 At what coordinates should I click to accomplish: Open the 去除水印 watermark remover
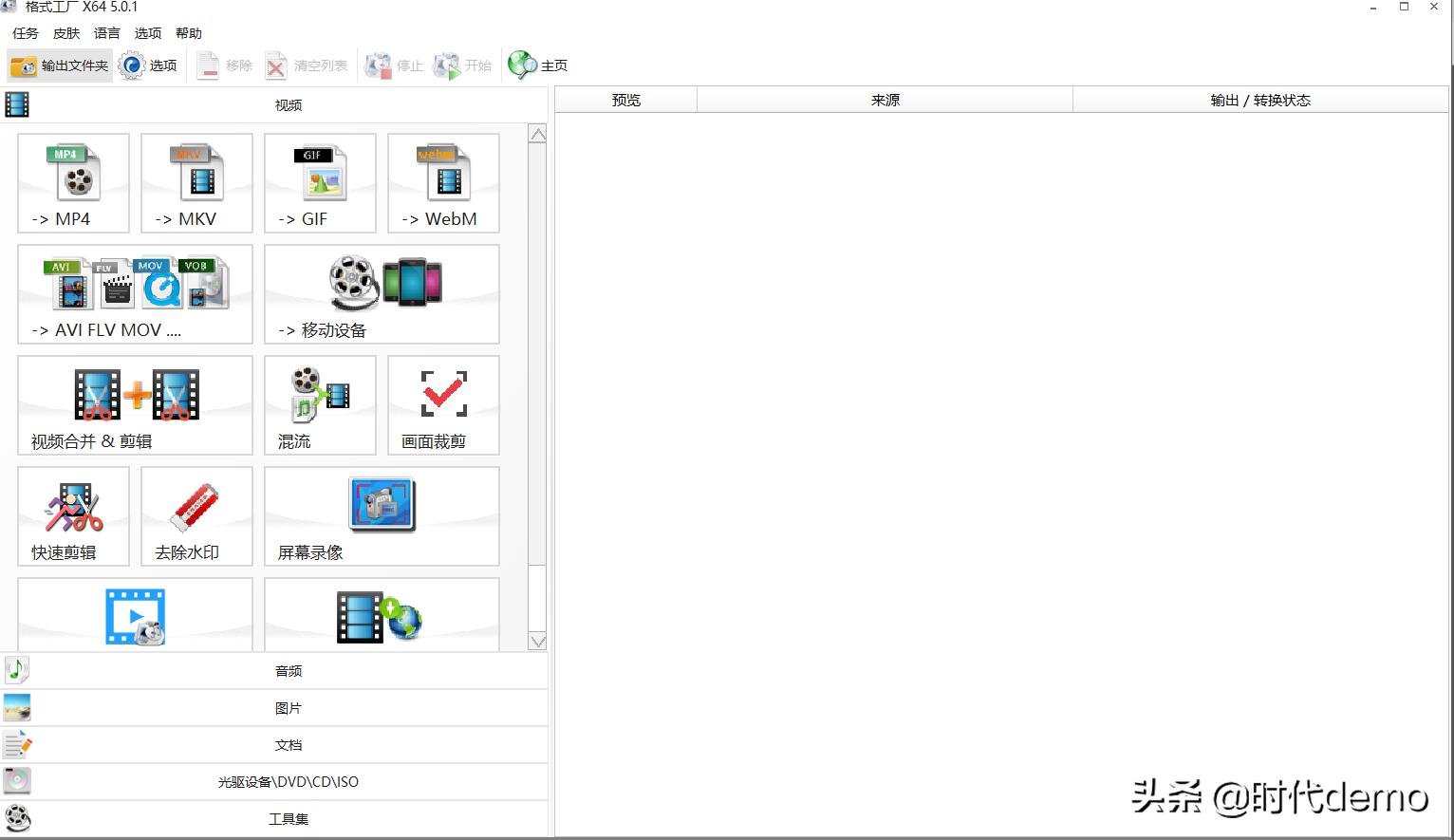196,515
